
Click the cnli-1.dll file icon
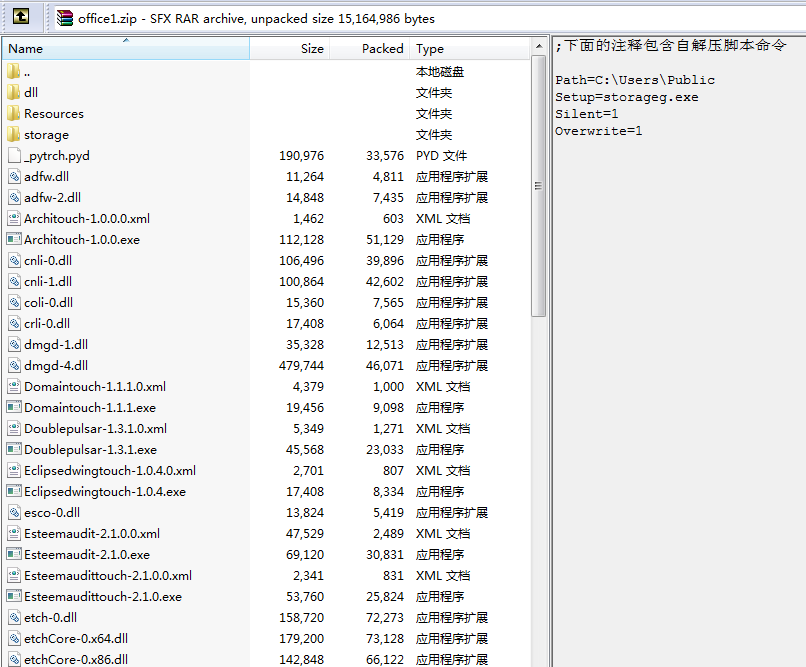click(x=14, y=282)
